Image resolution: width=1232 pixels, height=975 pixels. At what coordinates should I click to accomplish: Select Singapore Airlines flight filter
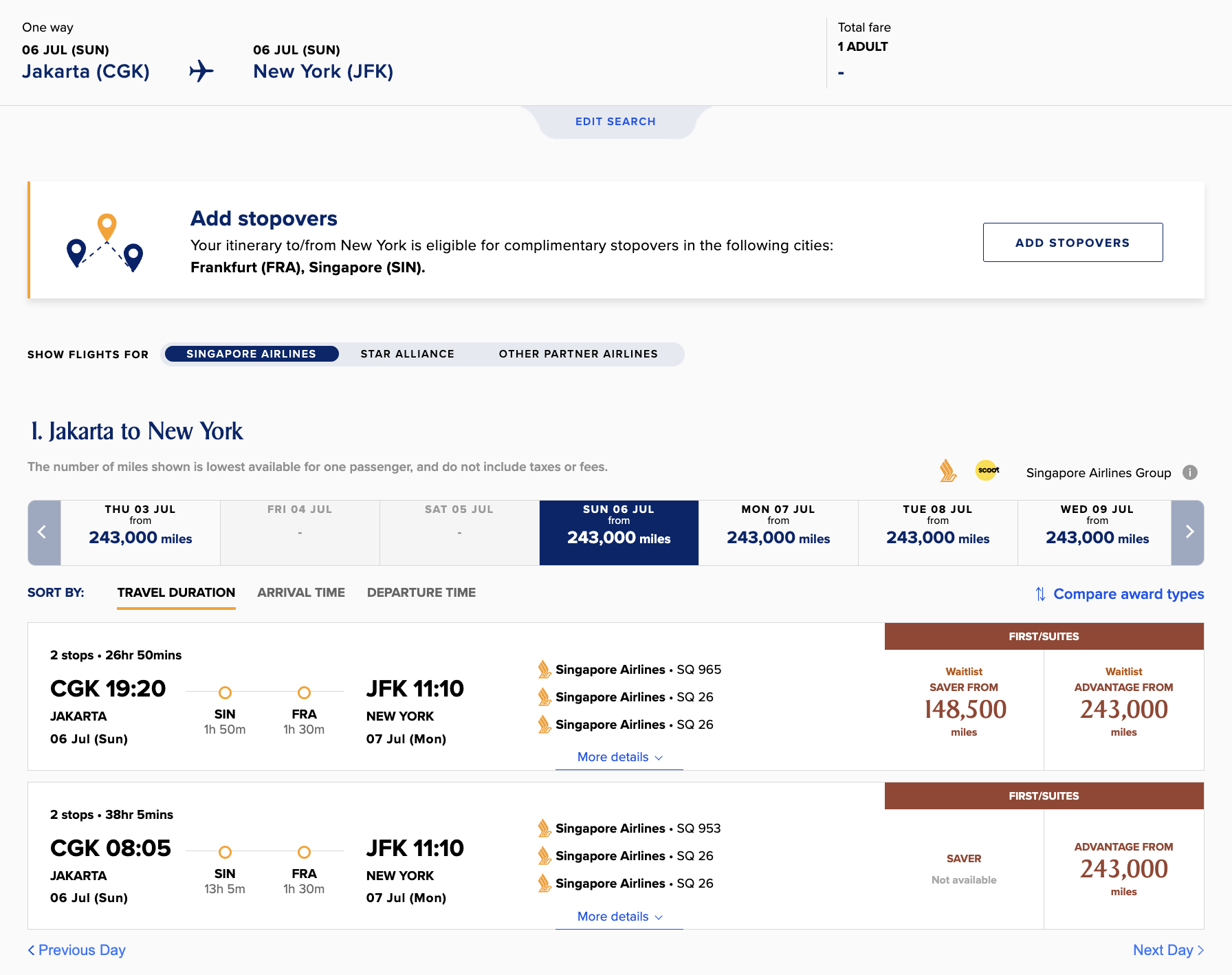pos(251,354)
